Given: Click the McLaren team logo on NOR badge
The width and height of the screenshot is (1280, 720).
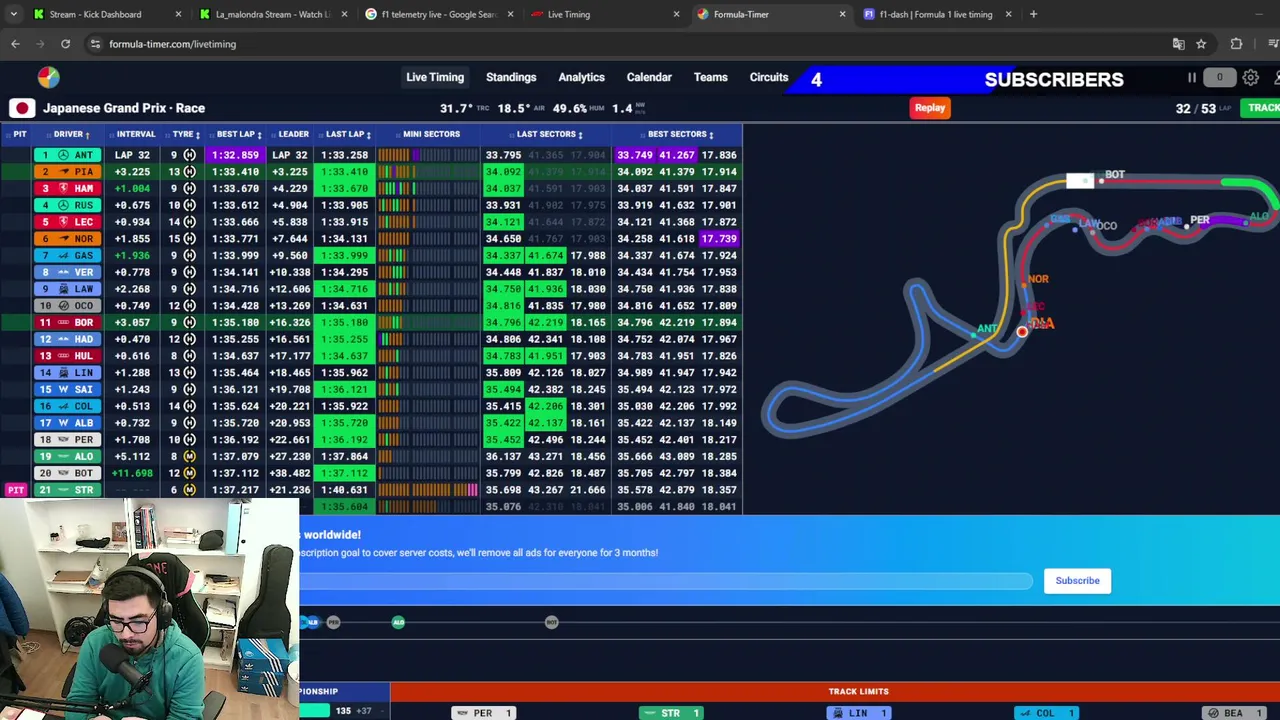Looking at the screenshot, I should pyautogui.click(x=63, y=239).
